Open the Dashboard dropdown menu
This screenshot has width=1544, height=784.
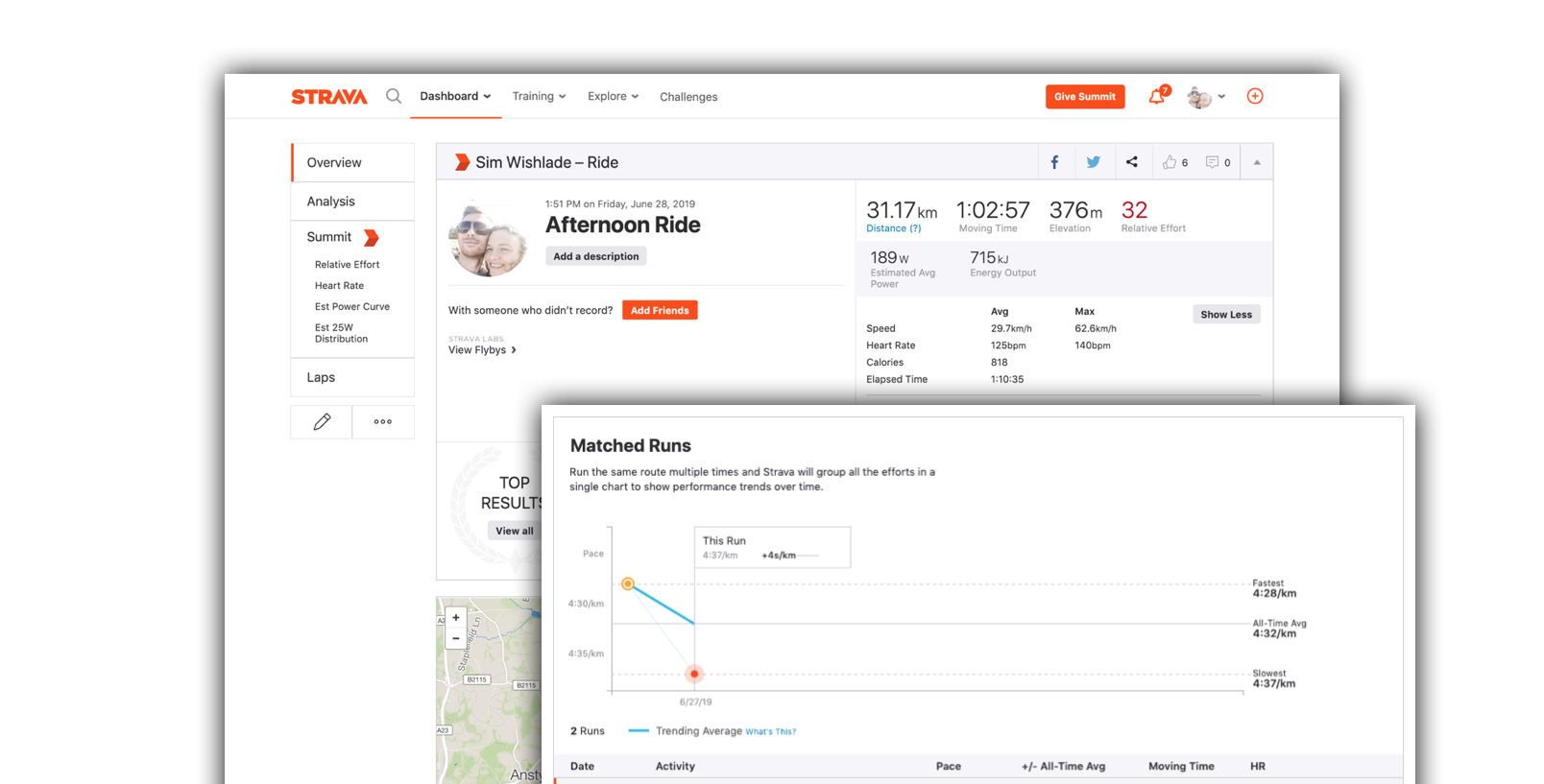(x=455, y=96)
